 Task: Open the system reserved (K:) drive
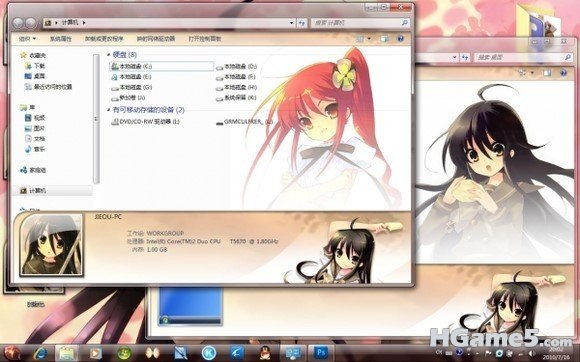236,98
